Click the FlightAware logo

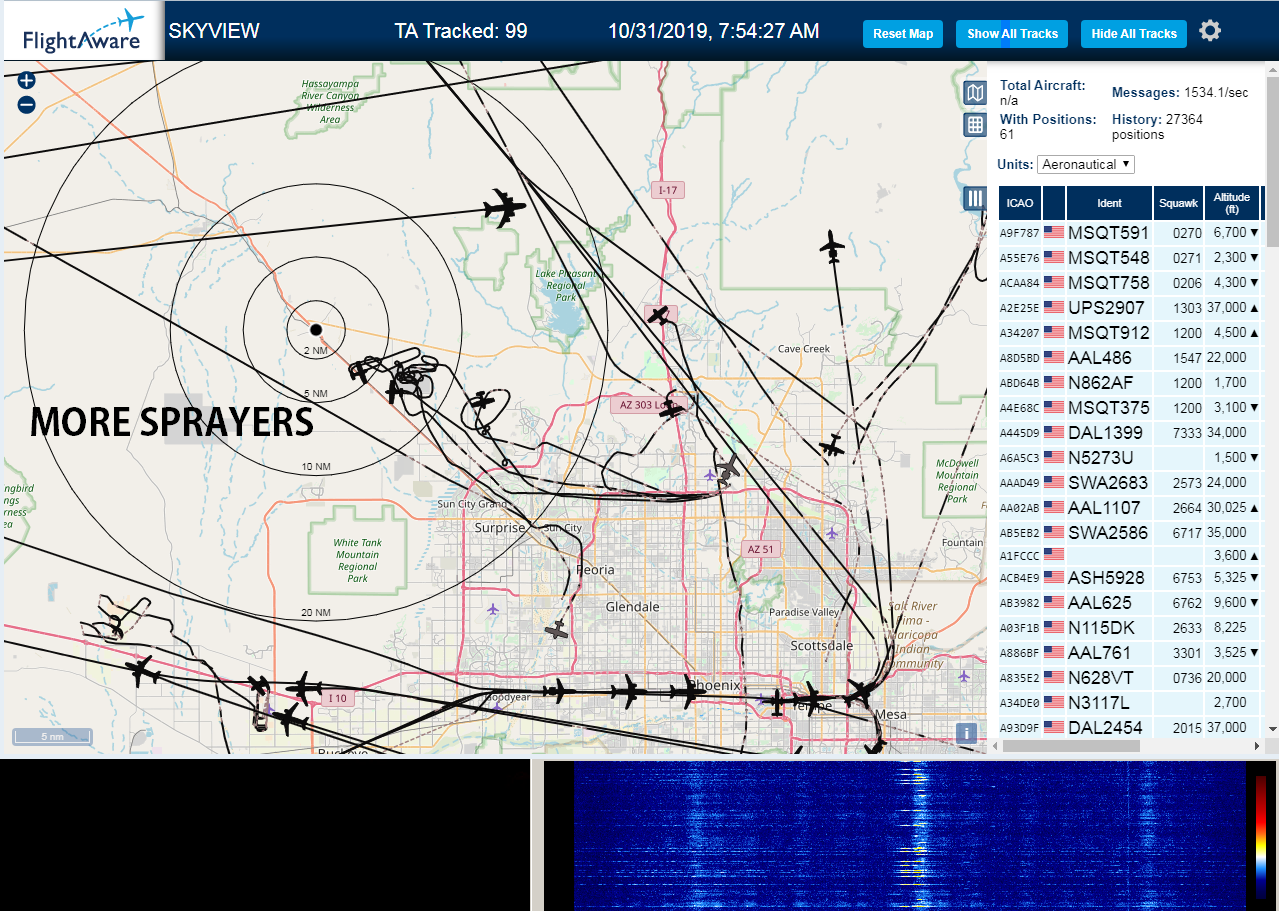coord(82,32)
